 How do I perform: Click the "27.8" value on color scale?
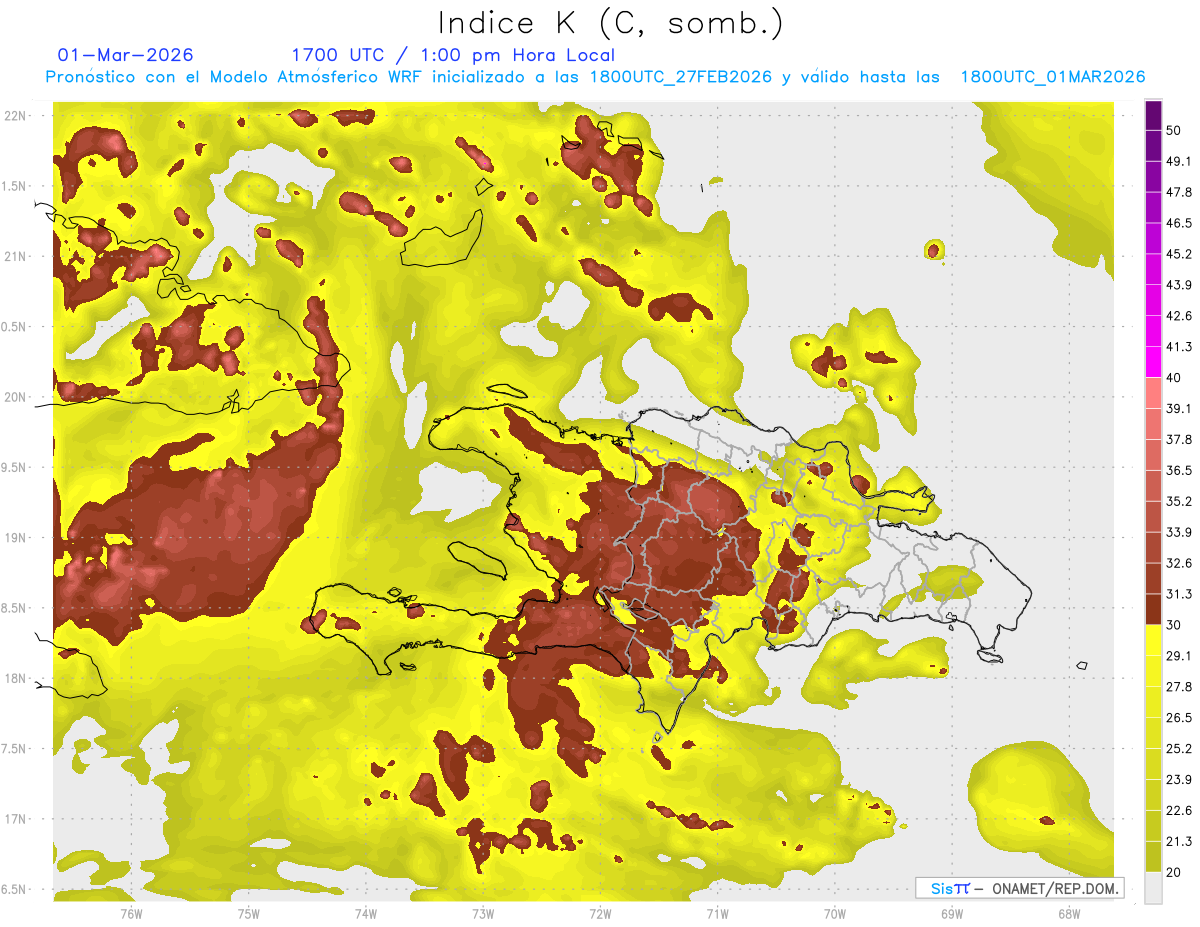click(x=1179, y=687)
